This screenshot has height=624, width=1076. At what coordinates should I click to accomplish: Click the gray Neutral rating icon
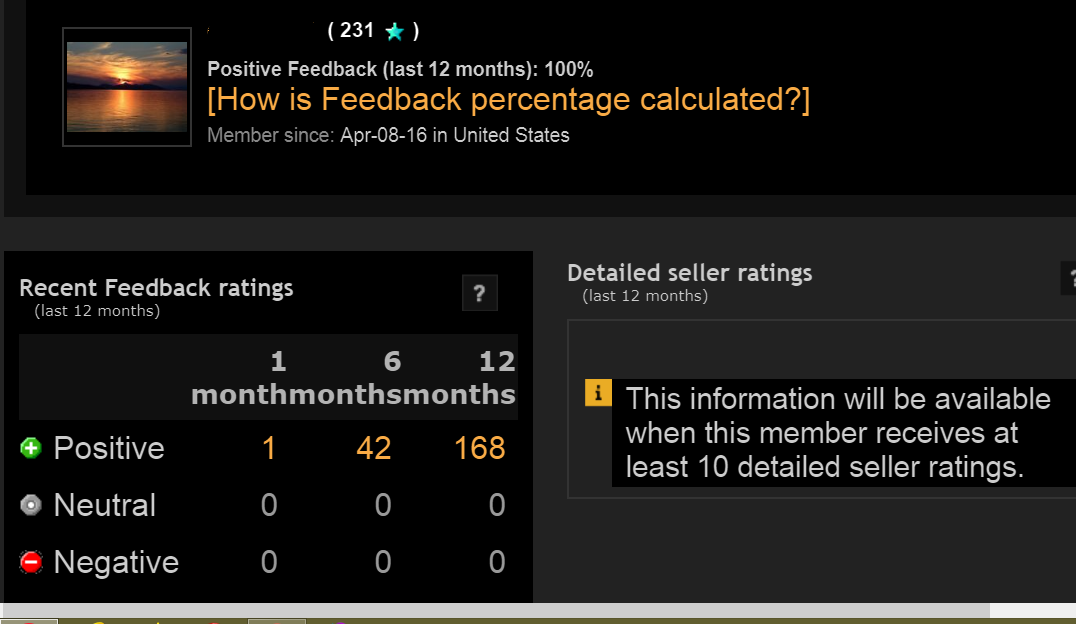(31, 505)
